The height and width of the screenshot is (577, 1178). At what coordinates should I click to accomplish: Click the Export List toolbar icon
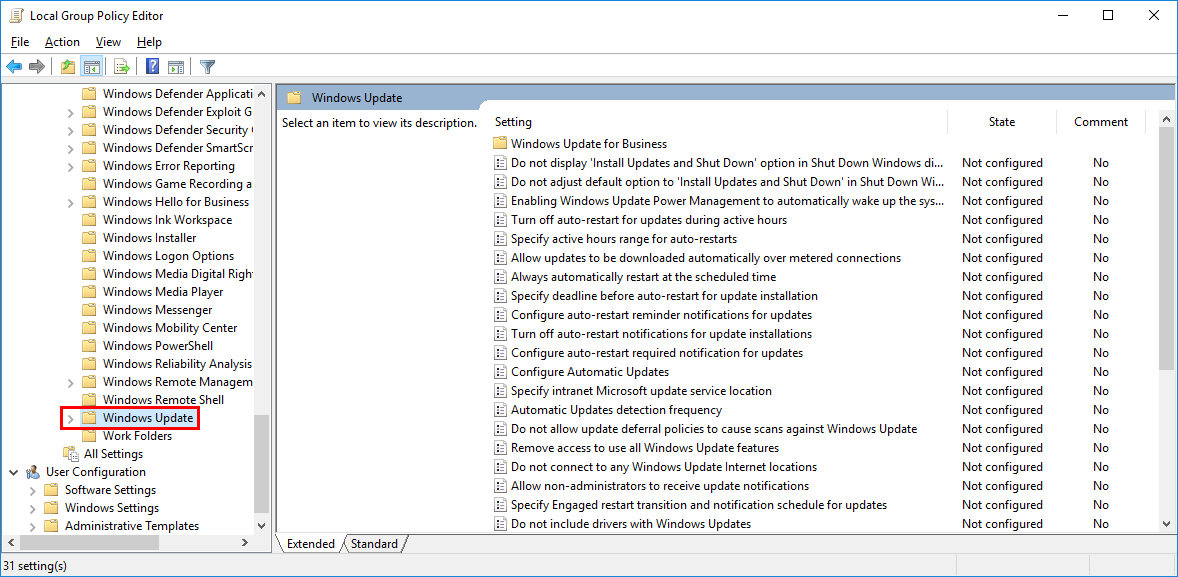point(122,67)
